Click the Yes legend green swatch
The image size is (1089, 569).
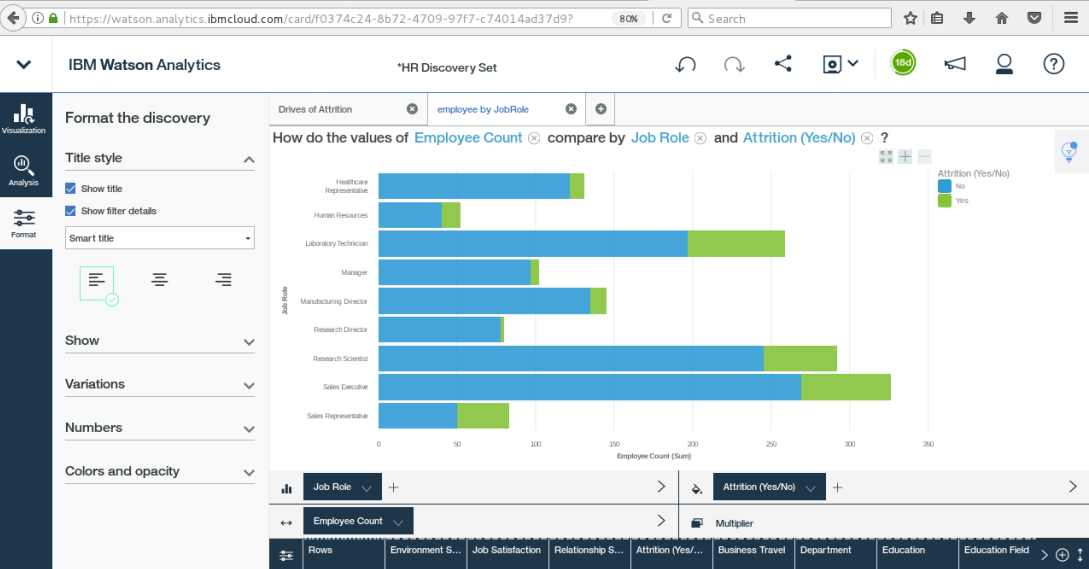point(945,201)
